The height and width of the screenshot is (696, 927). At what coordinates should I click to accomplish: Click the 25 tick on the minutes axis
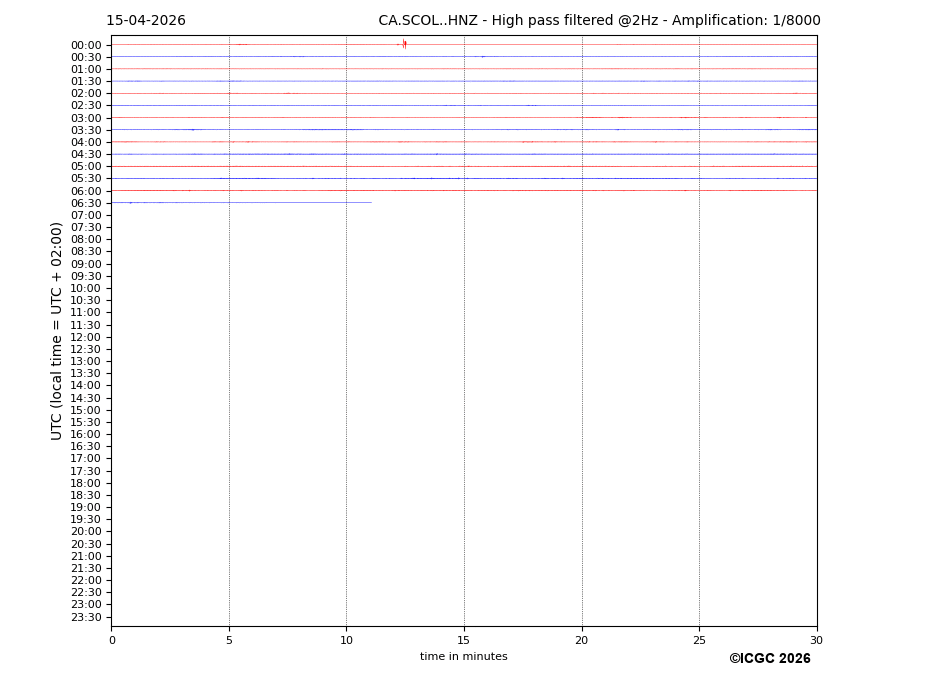pos(699,640)
